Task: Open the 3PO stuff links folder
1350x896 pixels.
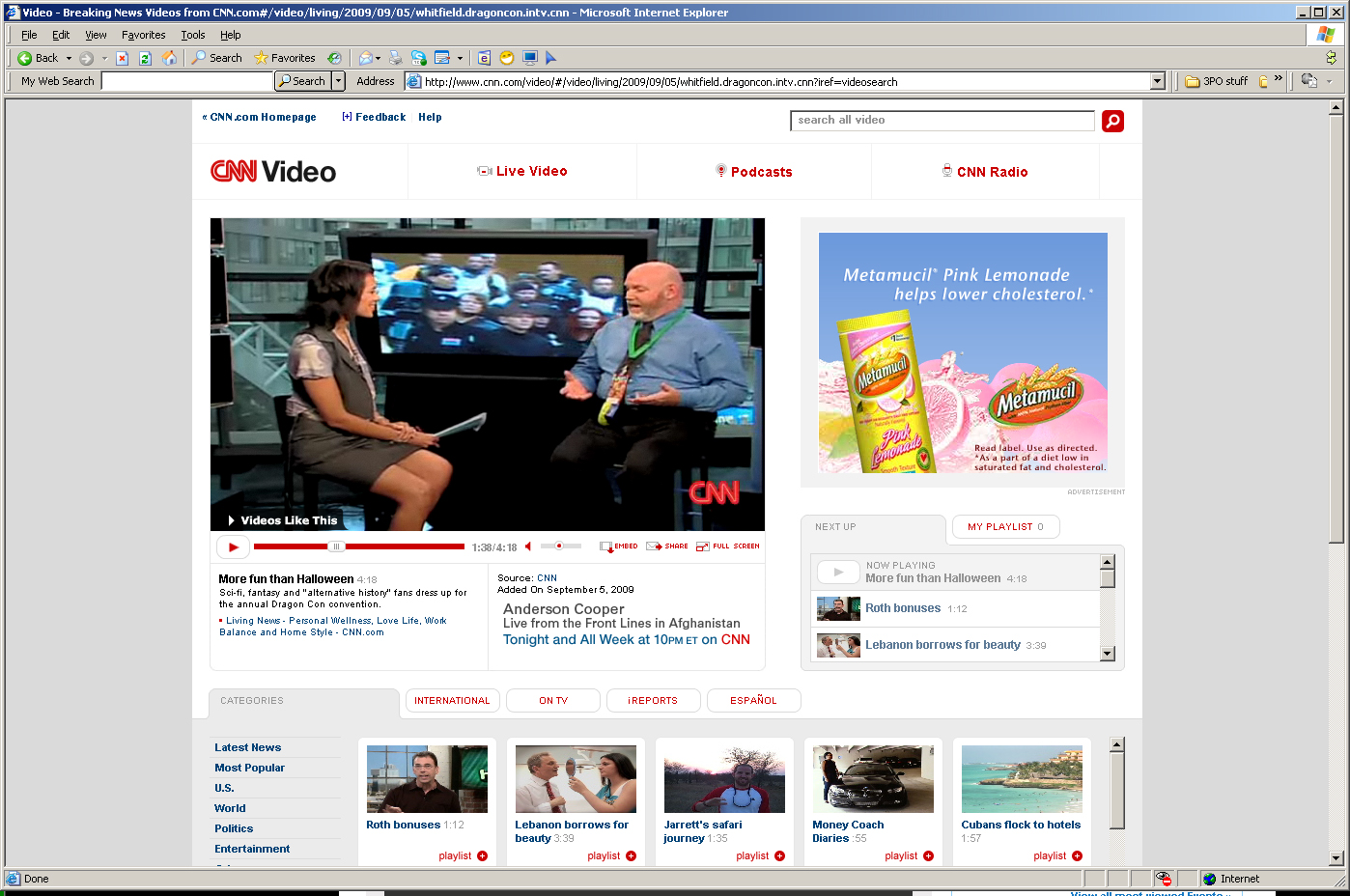Action: coord(1217,81)
